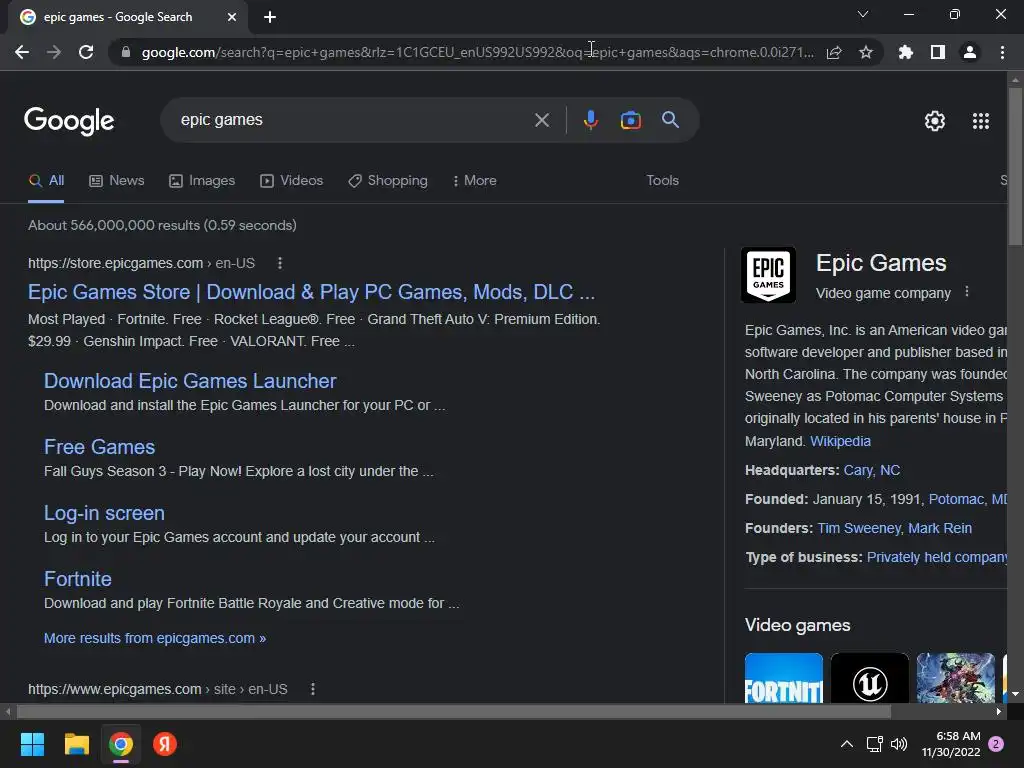Image resolution: width=1024 pixels, height=768 pixels.
Task: Reload the page with the refresh icon
Action: click(x=86, y=52)
